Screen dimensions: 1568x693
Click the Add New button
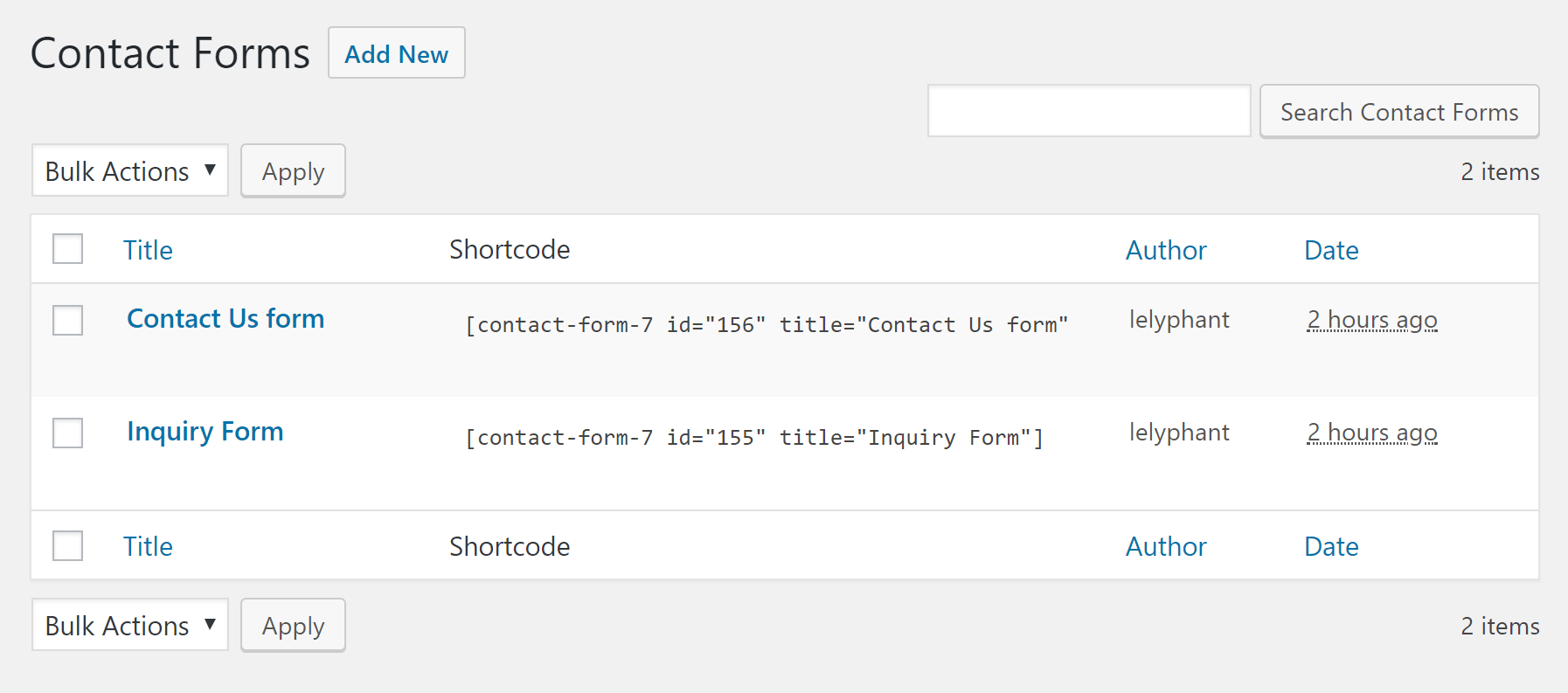(x=396, y=53)
